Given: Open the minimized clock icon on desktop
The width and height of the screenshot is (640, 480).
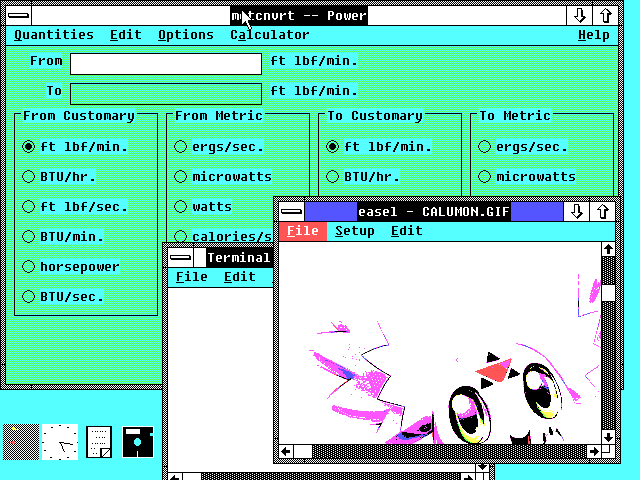Looking at the screenshot, I should [x=60, y=442].
